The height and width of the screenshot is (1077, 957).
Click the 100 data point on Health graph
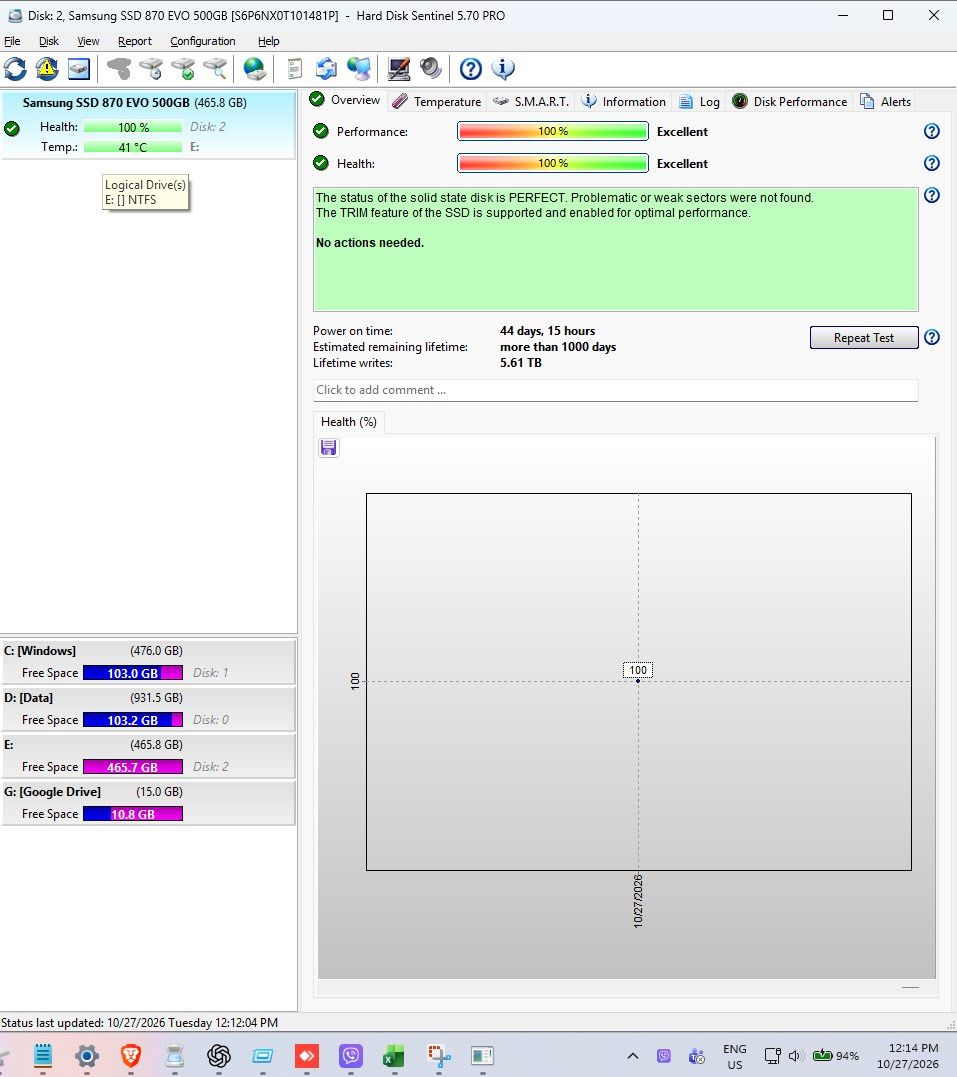(x=638, y=681)
